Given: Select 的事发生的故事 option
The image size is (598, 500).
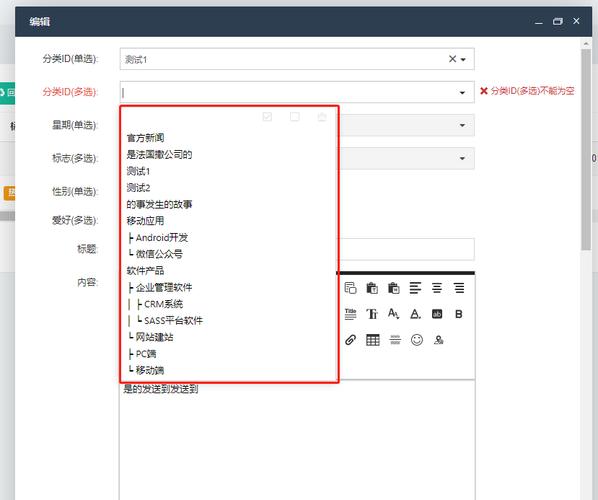Looking at the screenshot, I should tap(159, 204).
